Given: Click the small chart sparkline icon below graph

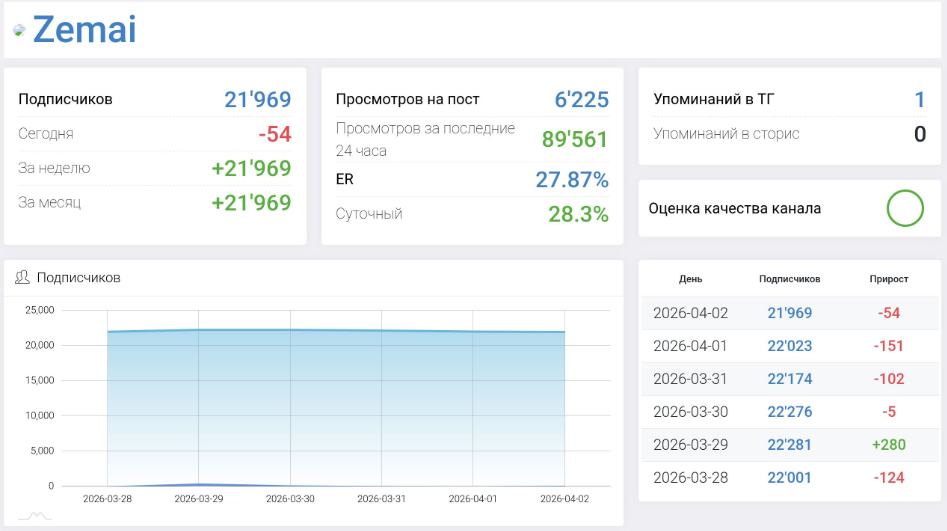Looking at the screenshot, I should tap(34, 515).
